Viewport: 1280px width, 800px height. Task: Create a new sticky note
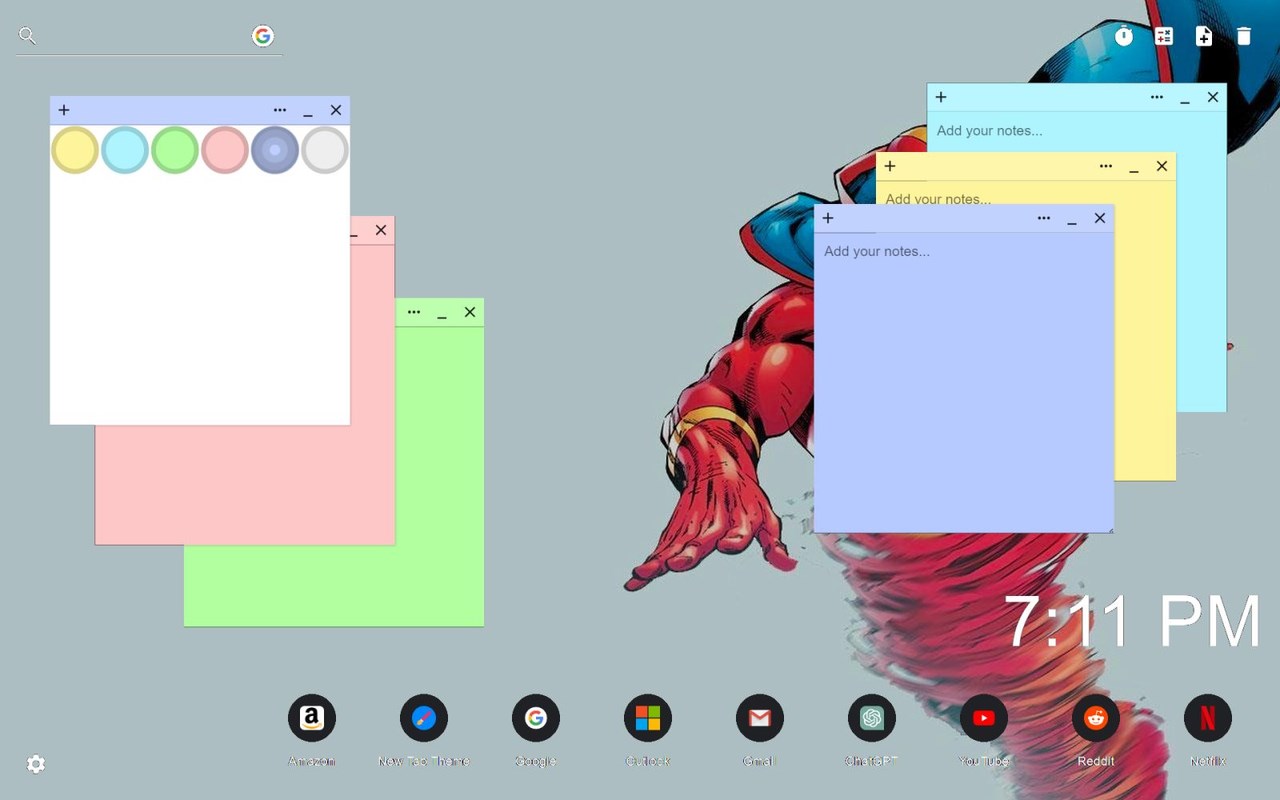pyautogui.click(x=1204, y=36)
